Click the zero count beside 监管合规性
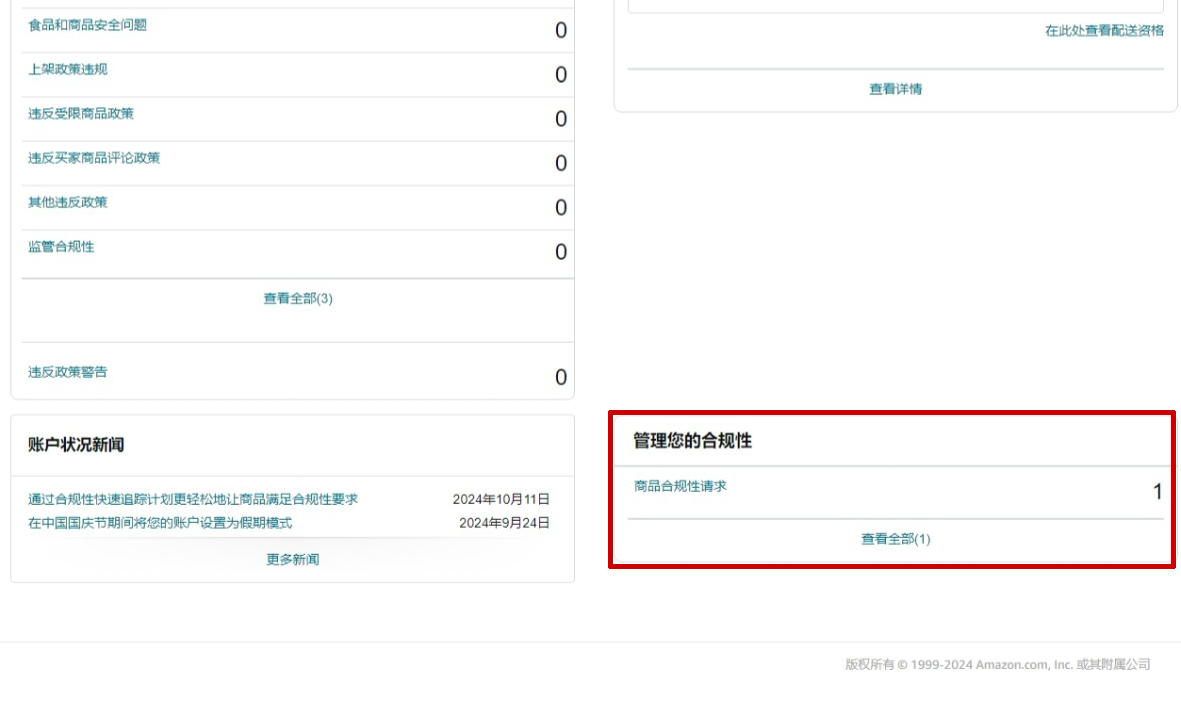The height and width of the screenshot is (718, 1181). (x=560, y=252)
